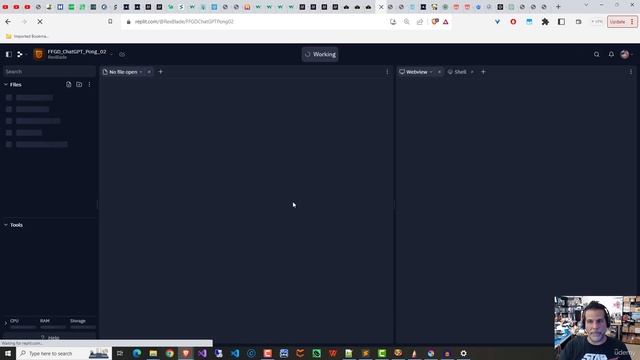The width and height of the screenshot is (640, 360).
Task: Click the share page icon in address bar
Action: pos(420,22)
